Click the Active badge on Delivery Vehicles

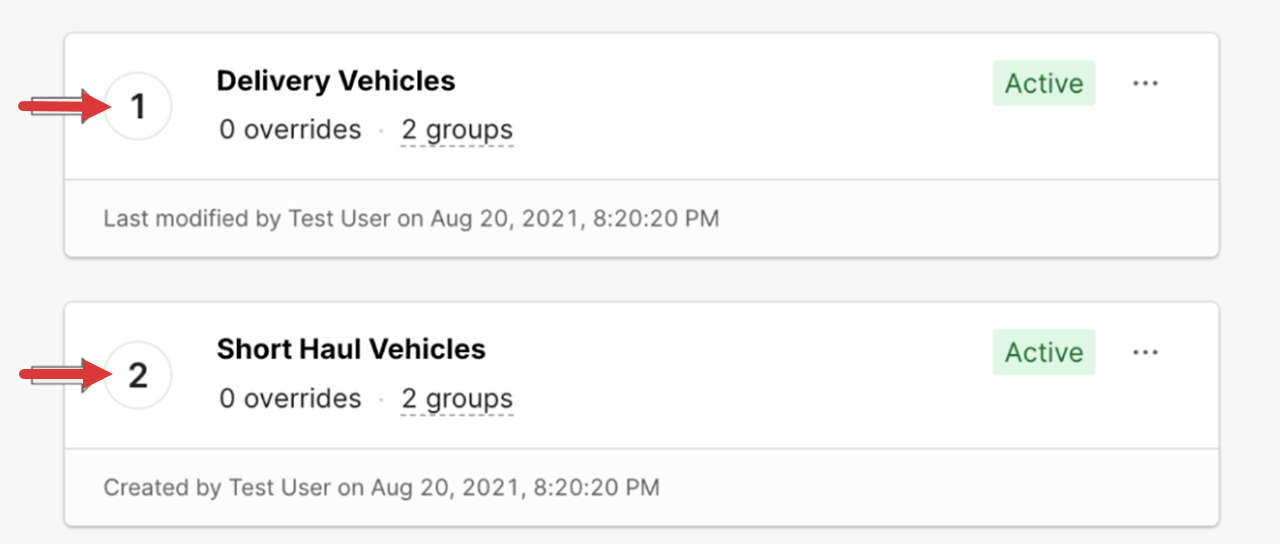tap(1044, 83)
